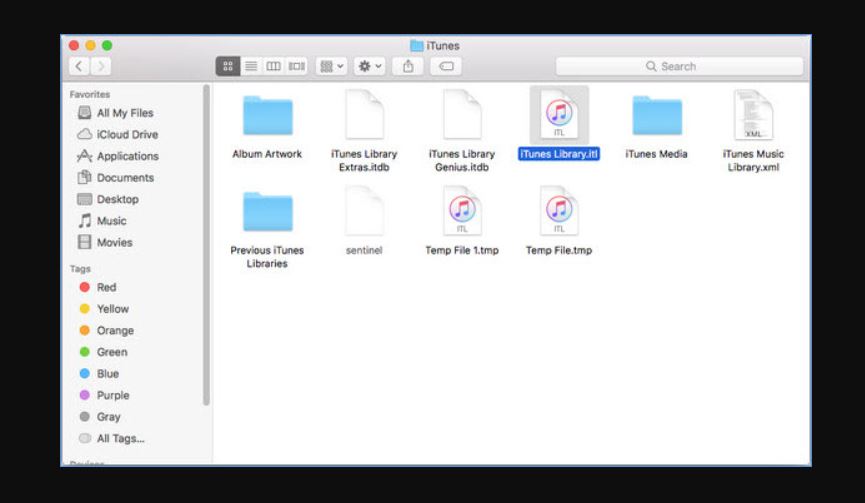
Task: Select the Green tag
Action: 103,352
